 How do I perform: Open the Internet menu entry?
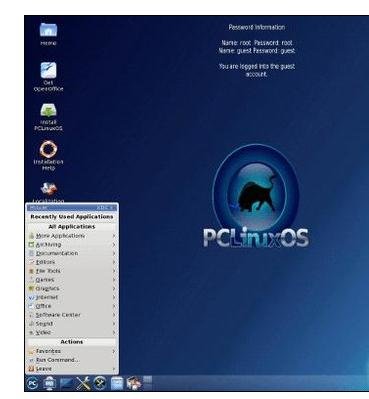pyautogui.click(x=72, y=297)
